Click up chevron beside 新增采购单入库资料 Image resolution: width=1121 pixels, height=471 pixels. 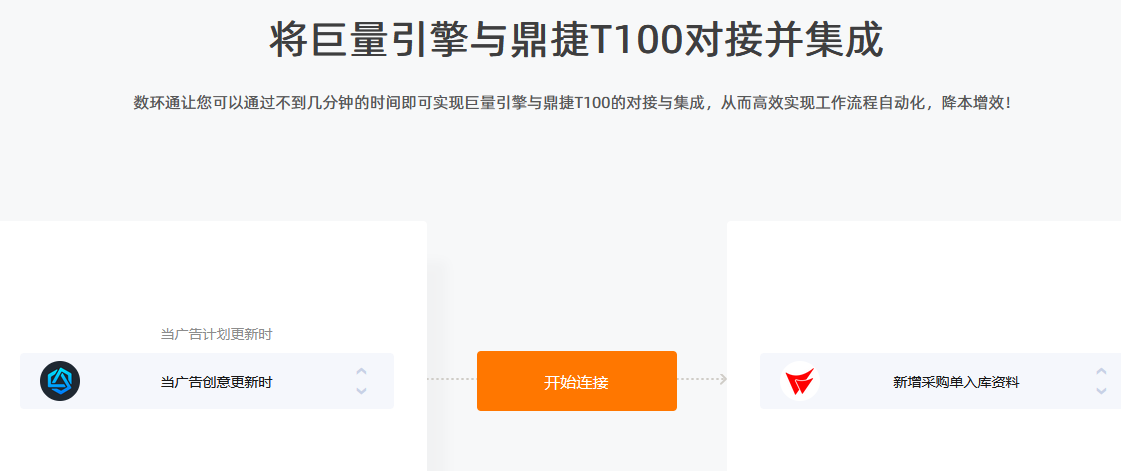[x=1101, y=372]
